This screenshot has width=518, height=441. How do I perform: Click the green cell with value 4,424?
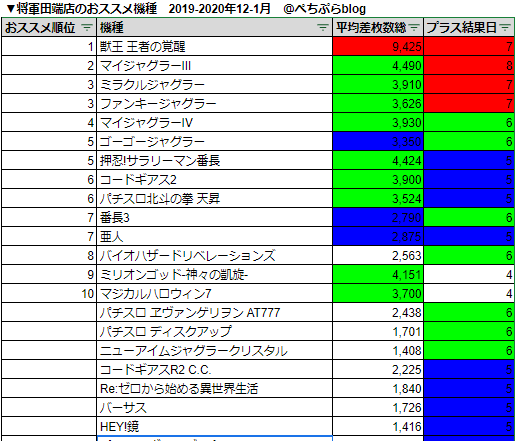click(378, 160)
